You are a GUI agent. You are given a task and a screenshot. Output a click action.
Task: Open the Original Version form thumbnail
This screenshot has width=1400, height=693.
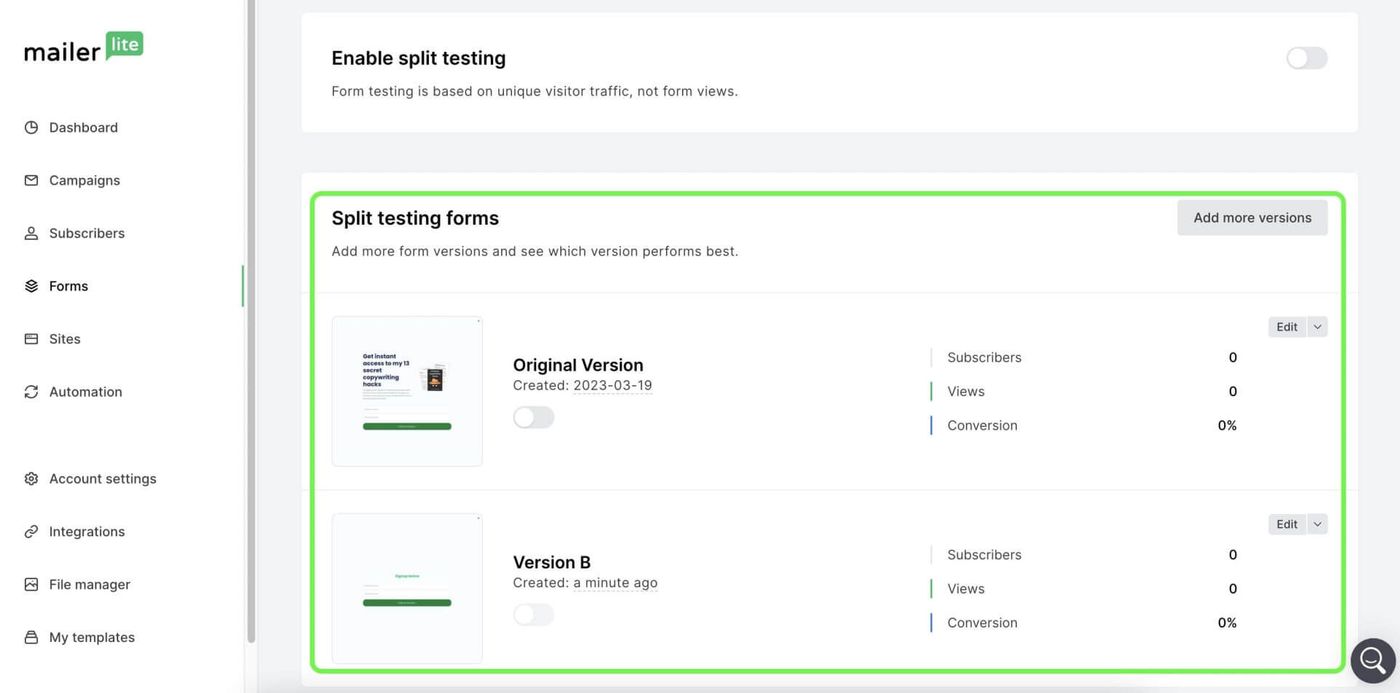[407, 391]
